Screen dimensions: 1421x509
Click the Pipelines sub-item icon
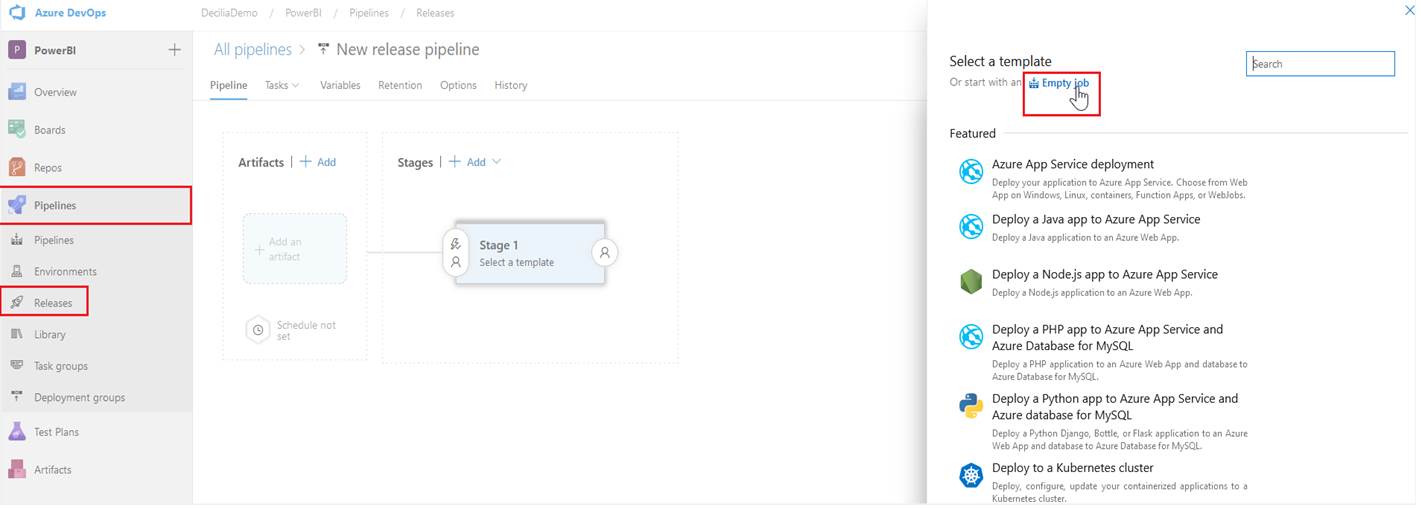(16, 240)
